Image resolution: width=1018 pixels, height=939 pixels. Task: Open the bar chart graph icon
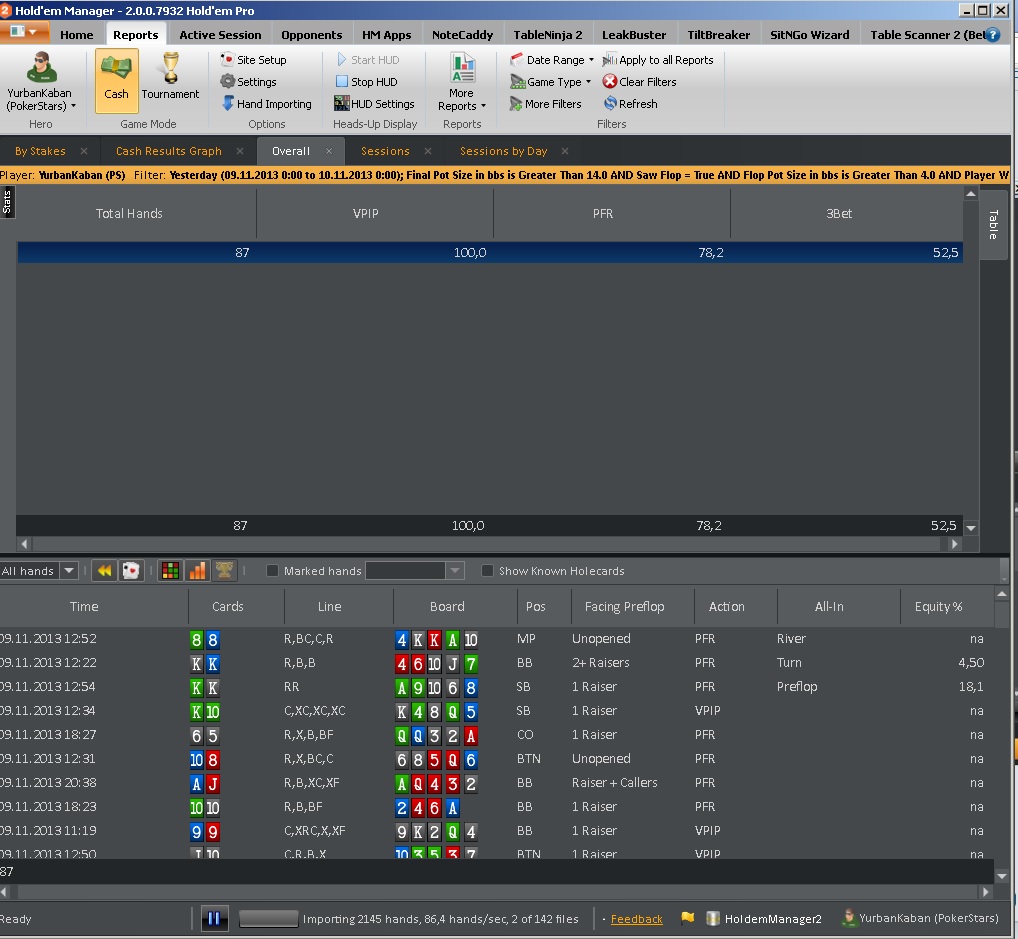pyautogui.click(x=197, y=571)
